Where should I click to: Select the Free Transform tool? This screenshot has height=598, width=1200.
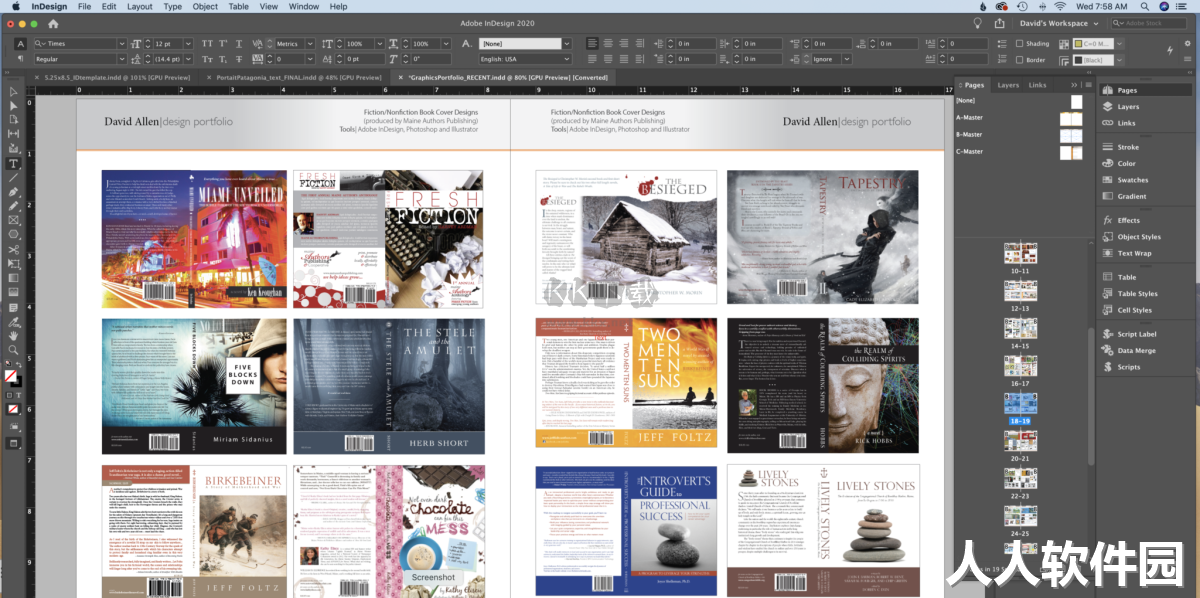pos(13,263)
